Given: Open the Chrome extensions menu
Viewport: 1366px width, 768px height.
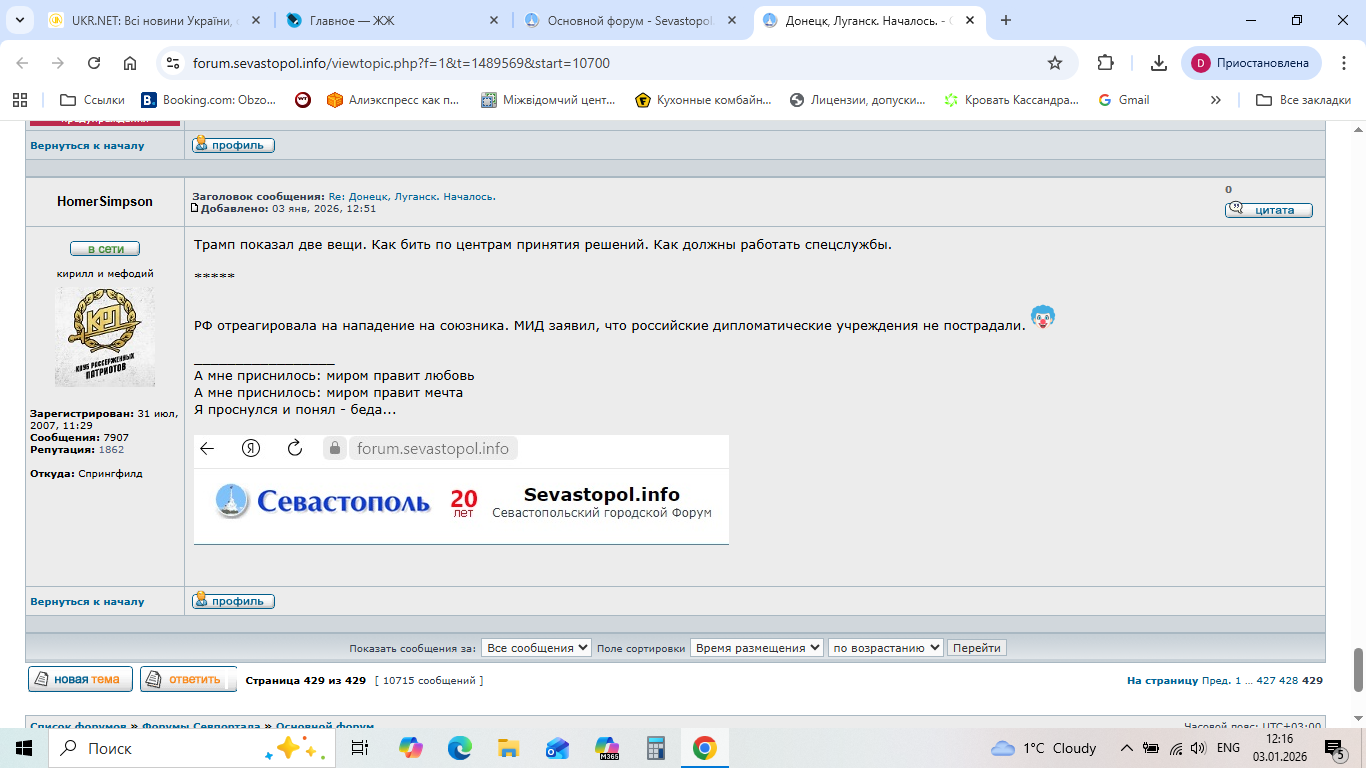Looking at the screenshot, I should (x=1105, y=63).
